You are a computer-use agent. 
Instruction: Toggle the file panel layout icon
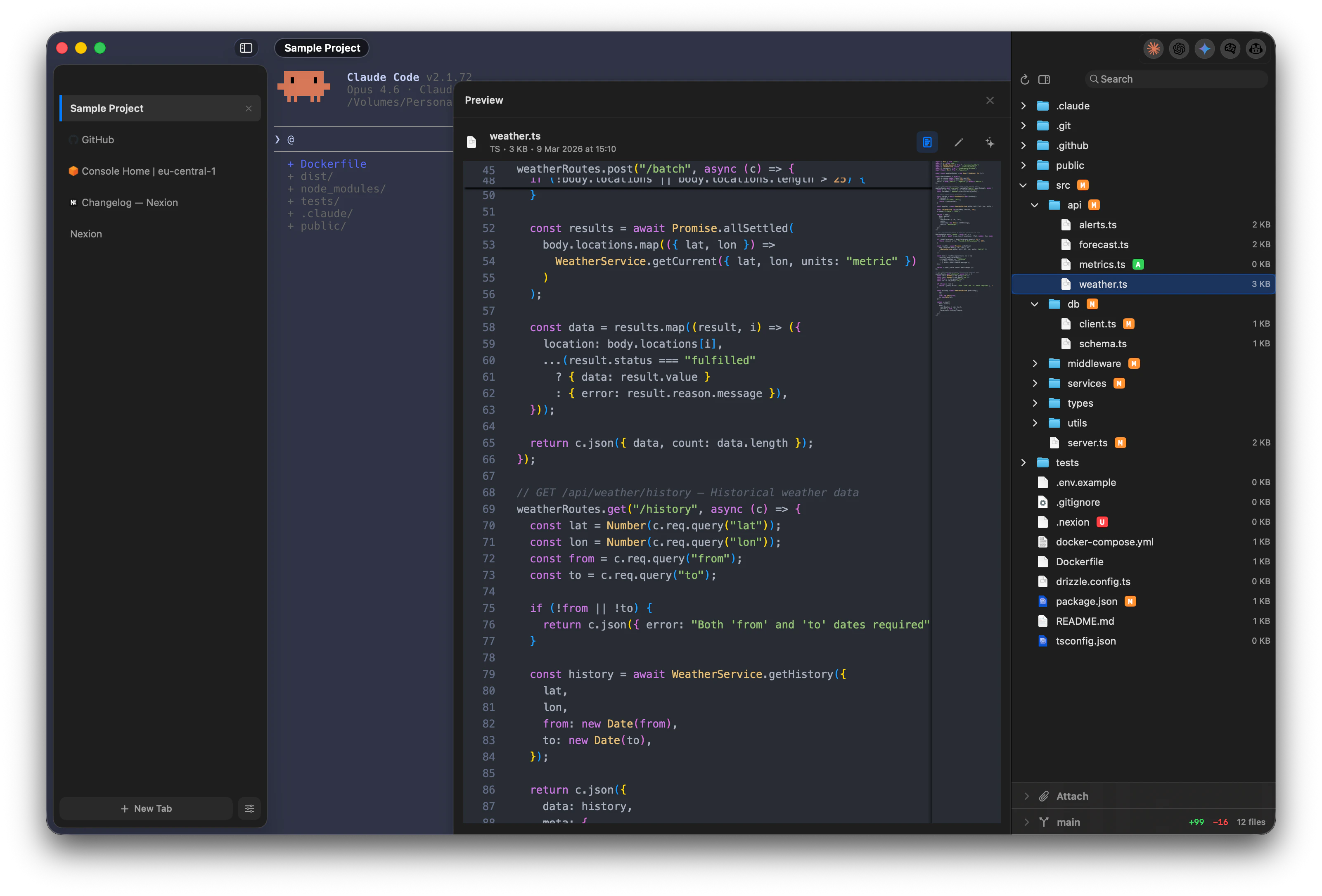(x=1044, y=80)
